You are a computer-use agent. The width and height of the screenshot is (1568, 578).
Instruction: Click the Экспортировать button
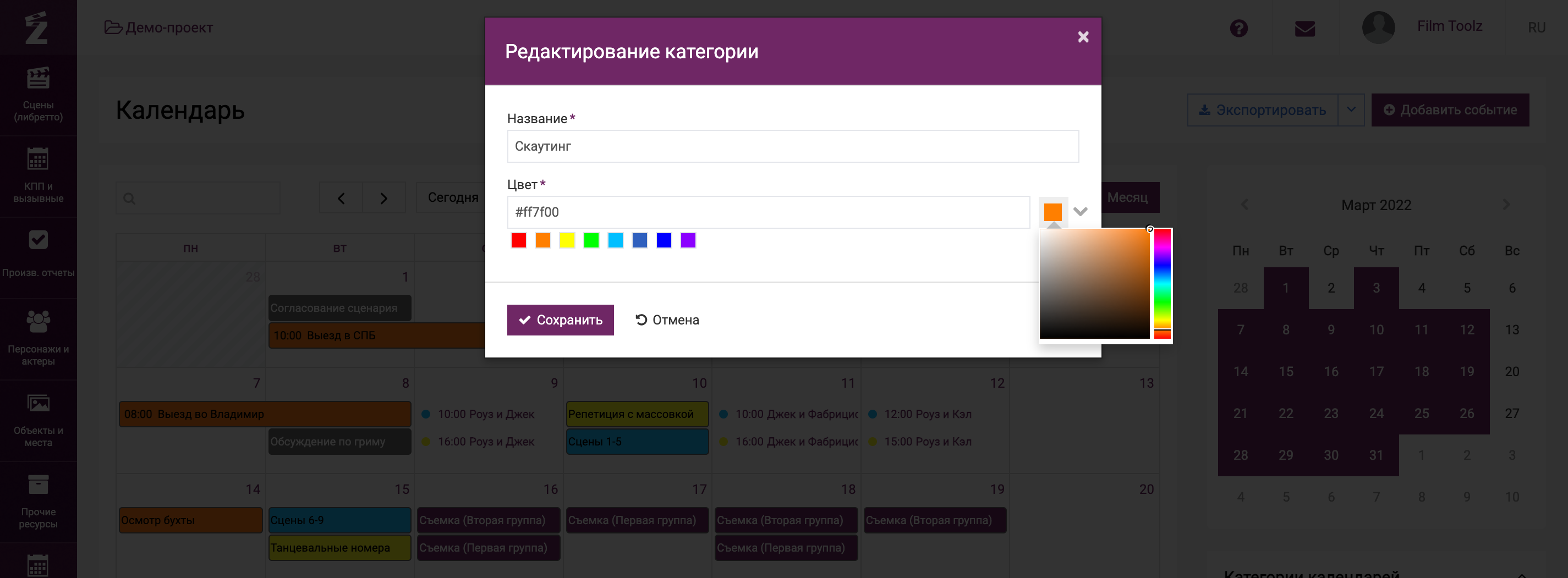point(1263,109)
